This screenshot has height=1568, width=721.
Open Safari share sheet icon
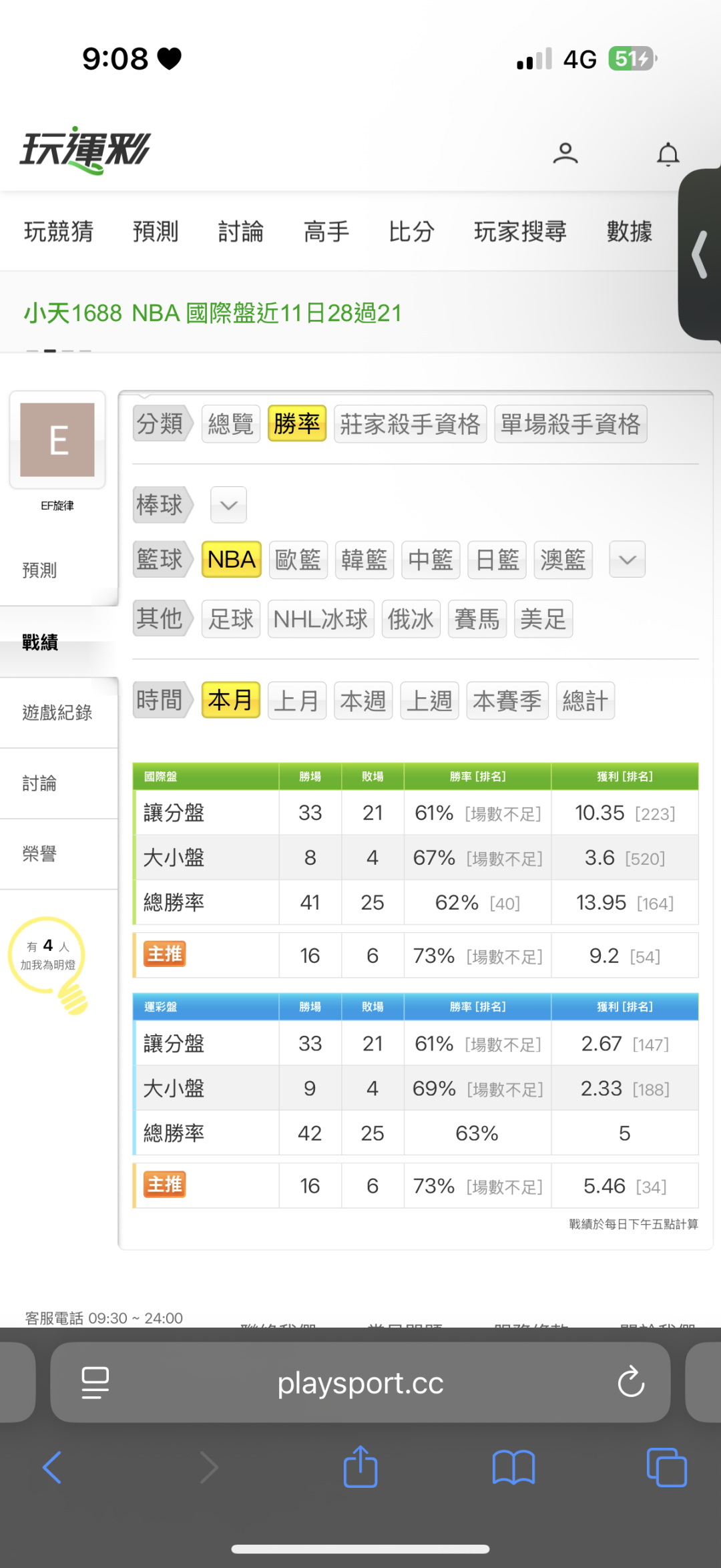click(360, 1466)
